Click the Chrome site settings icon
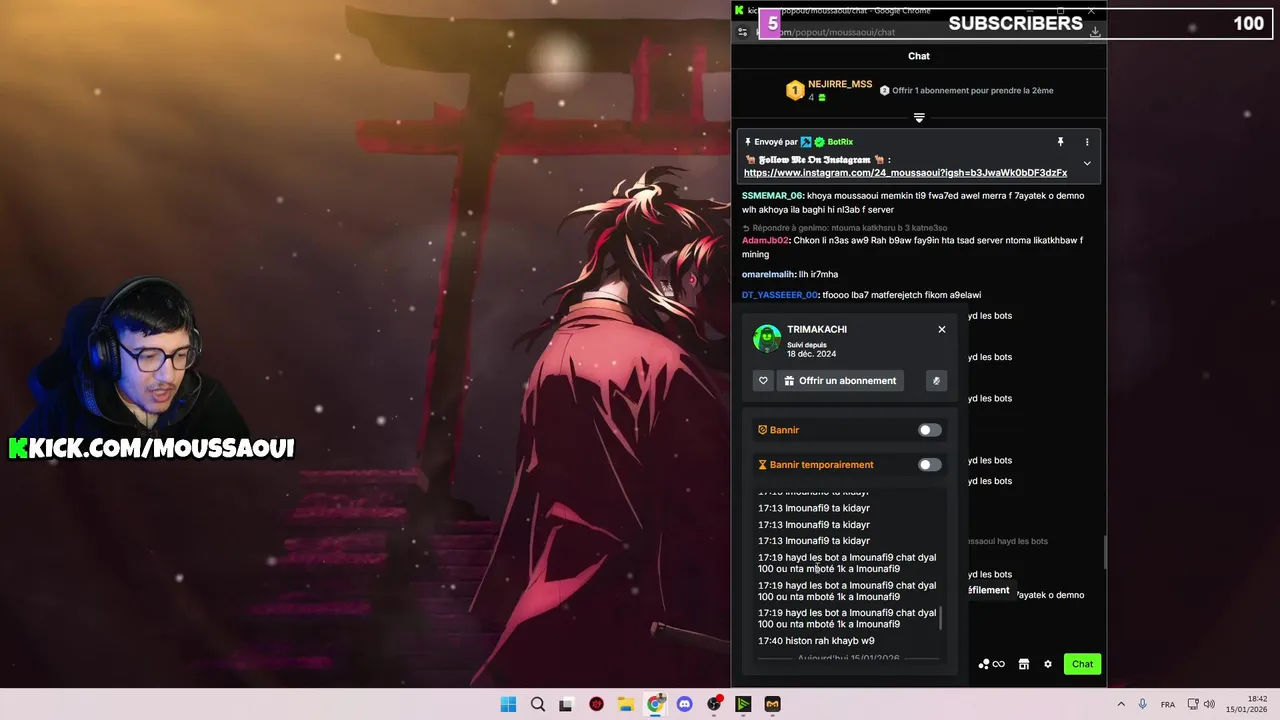The height and width of the screenshot is (720, 1280). [742, 32]
